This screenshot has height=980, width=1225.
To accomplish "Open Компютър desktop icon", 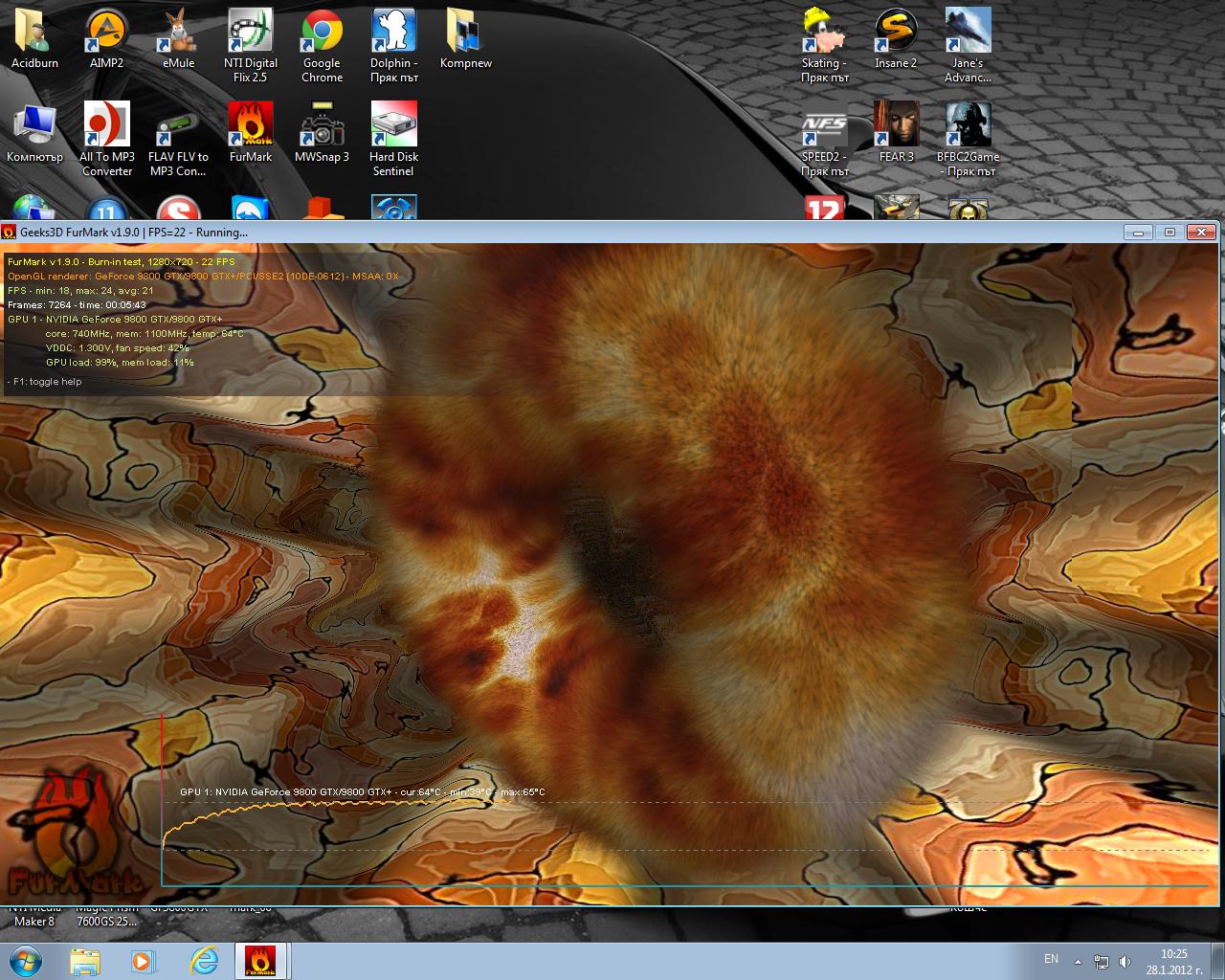I will (34, 133).
